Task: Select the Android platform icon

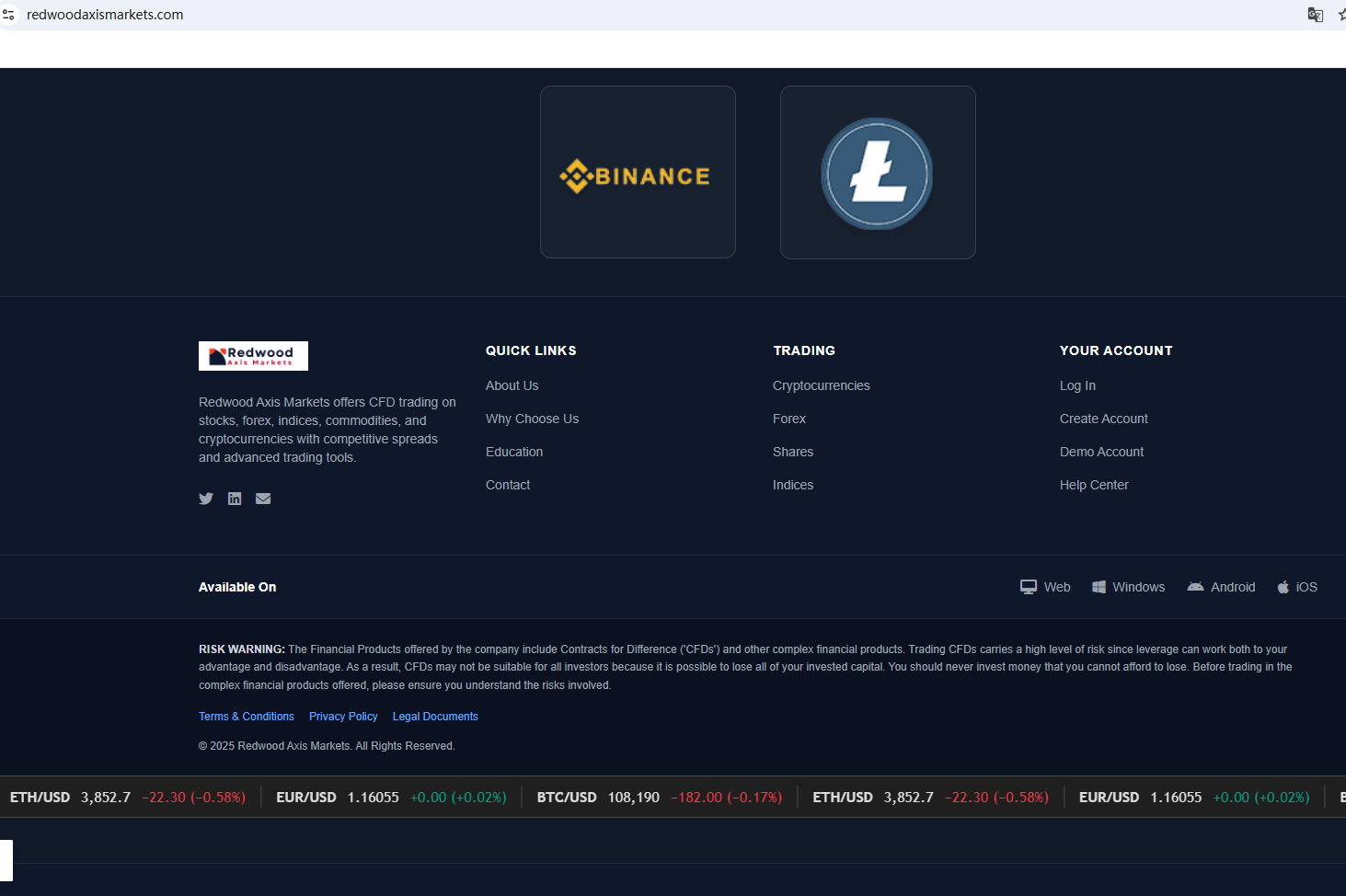Action: tap(1195, 587)
